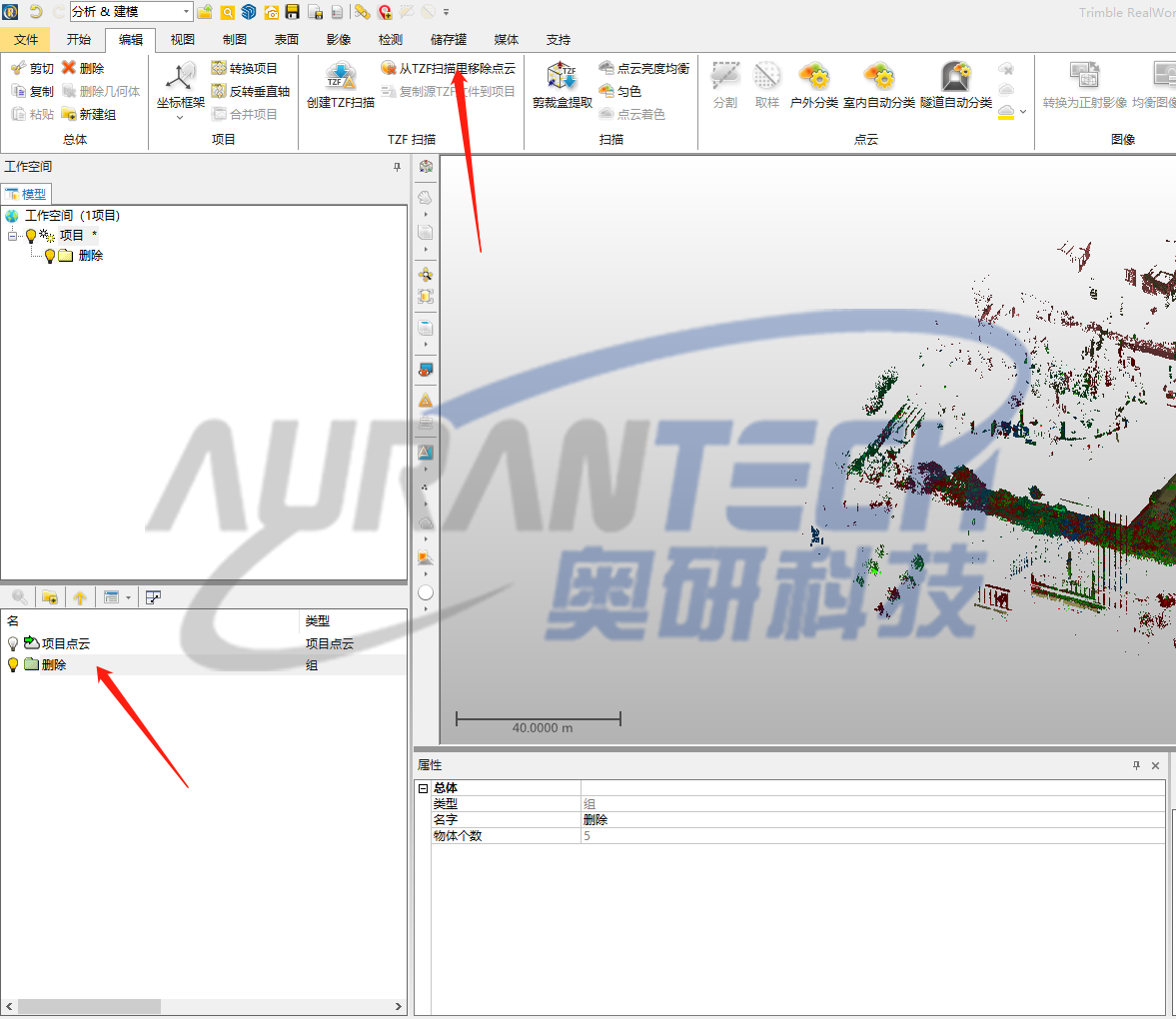This screenshot has width=1176, height=1019.
Task: Open the 剪裁盒提取 clipping box extraction tool
Action: pyautogui.click(x=562, y=86)
